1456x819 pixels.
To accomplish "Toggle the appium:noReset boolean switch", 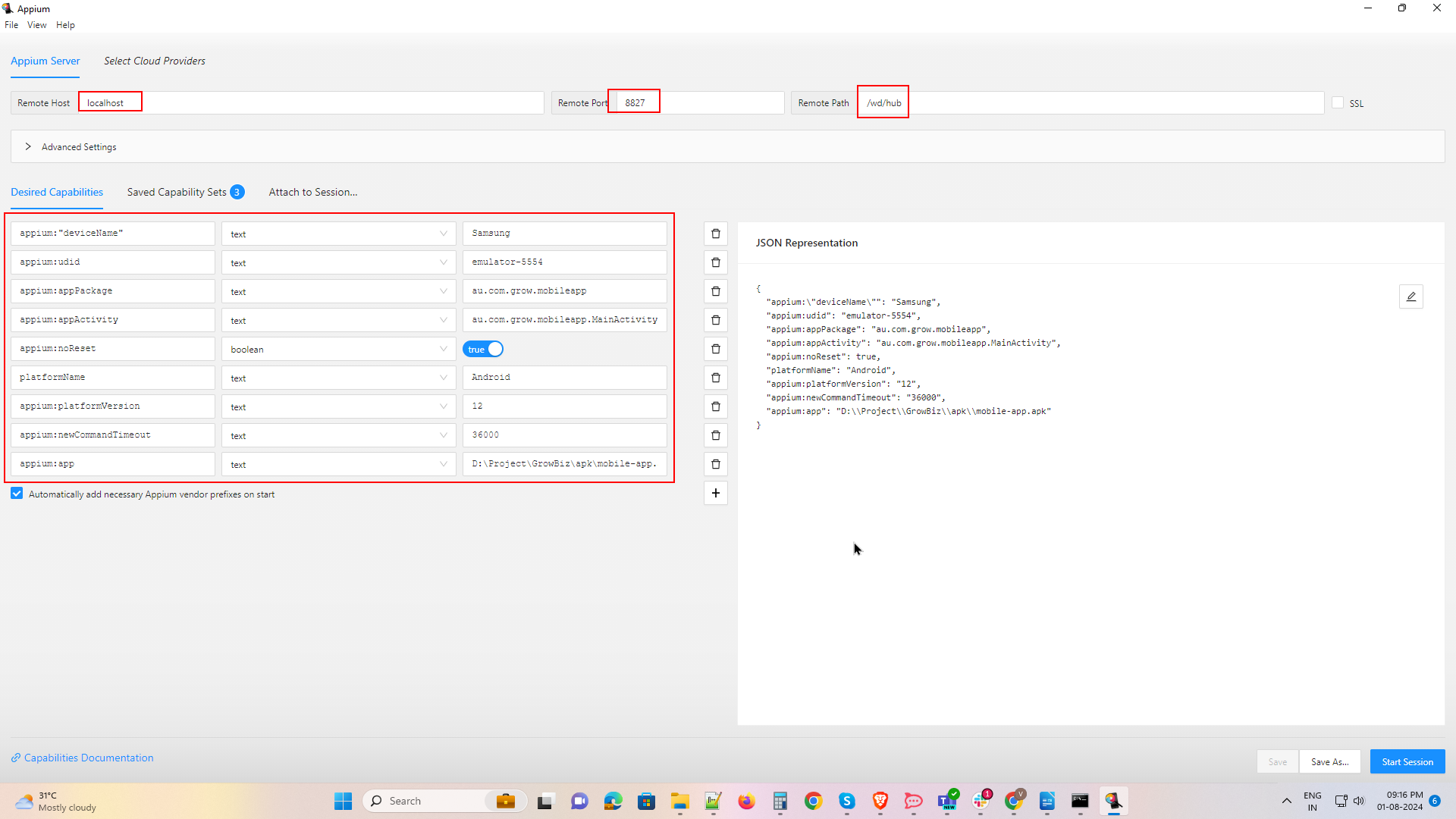I will [483, 350].
